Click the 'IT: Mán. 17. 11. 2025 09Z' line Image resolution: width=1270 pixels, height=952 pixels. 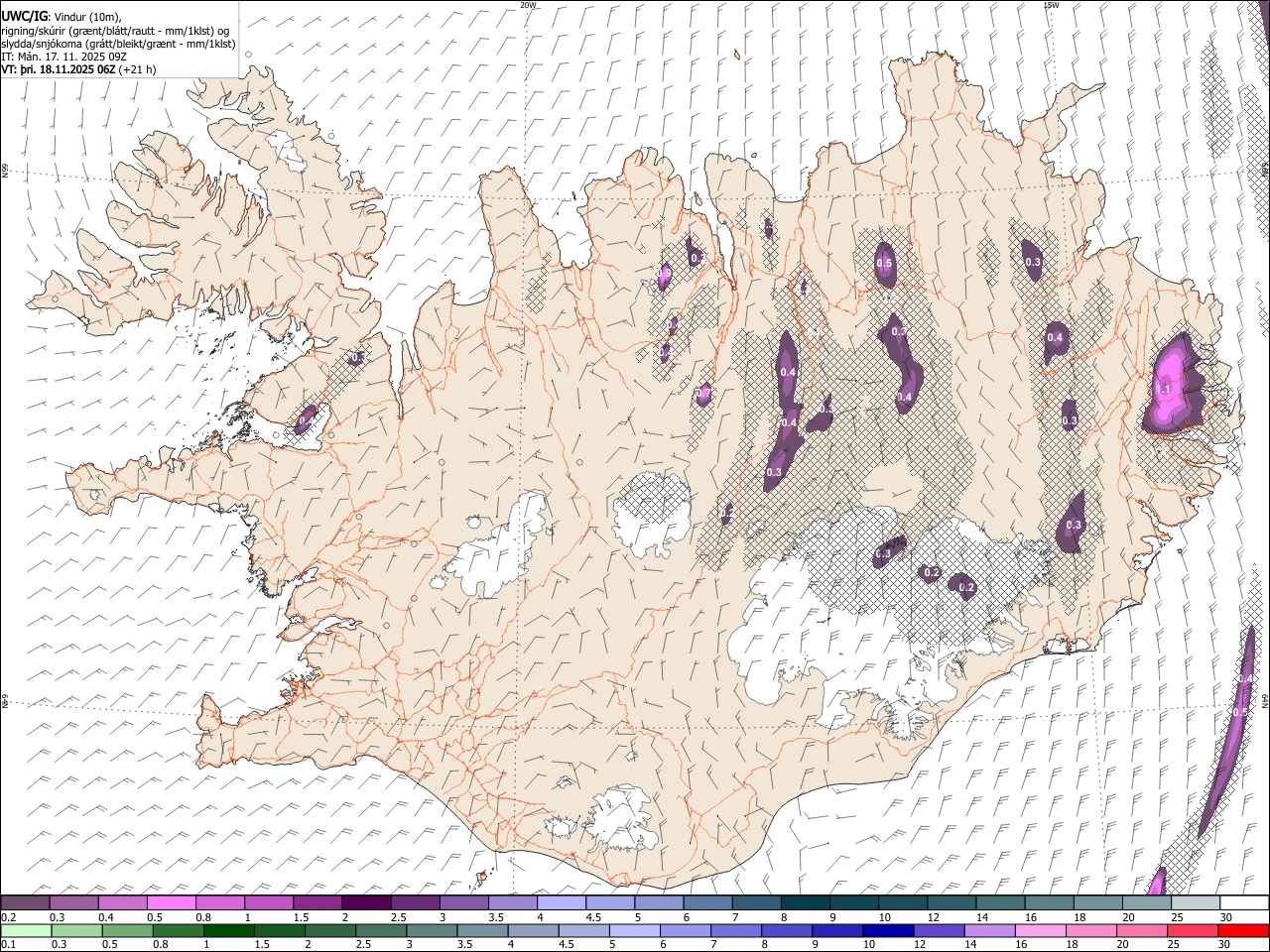tap(63, 57)
